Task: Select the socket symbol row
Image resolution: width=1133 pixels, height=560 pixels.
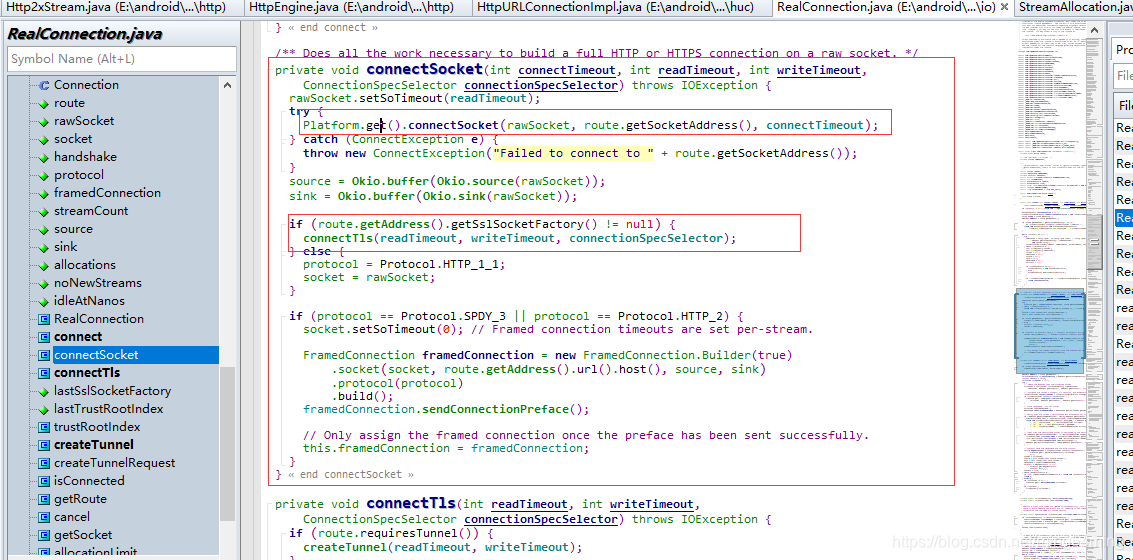Action: 73,139
